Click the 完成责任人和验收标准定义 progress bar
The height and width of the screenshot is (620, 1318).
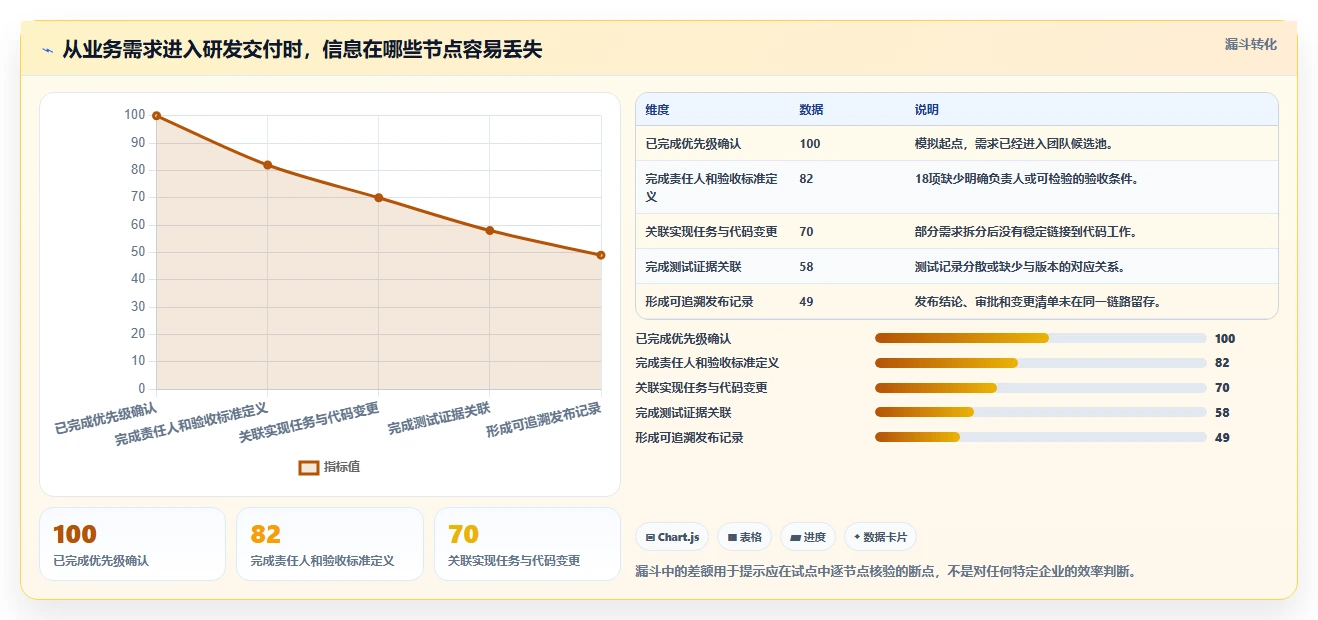[x=1040, y=363]
